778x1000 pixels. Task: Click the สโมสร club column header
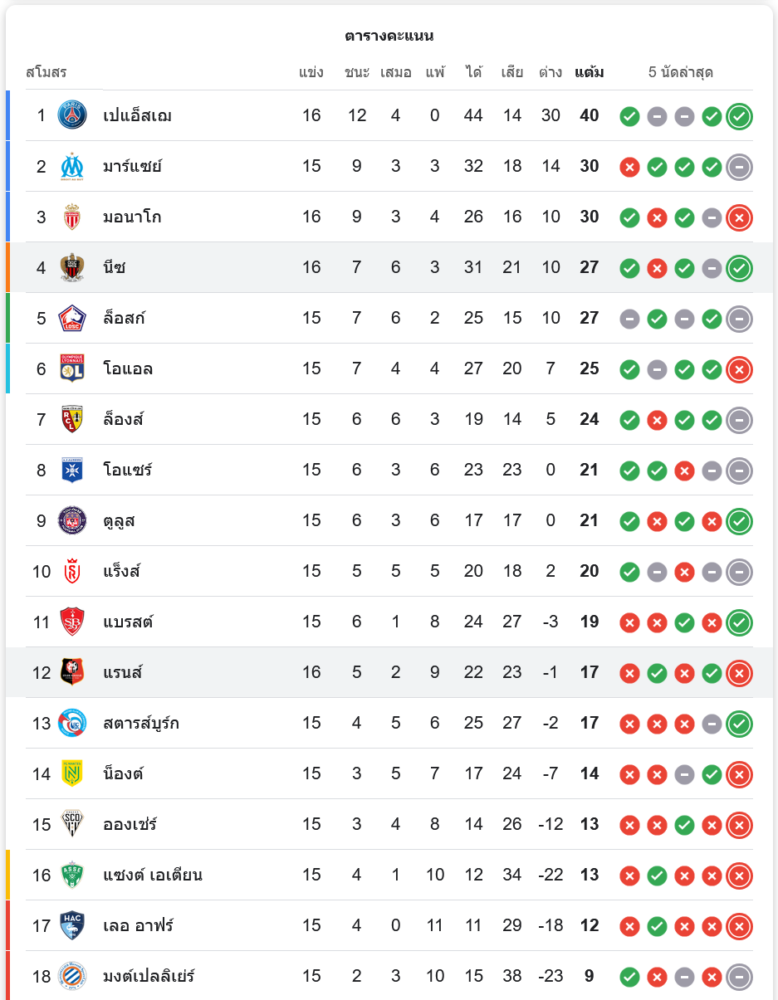(46, 73)
